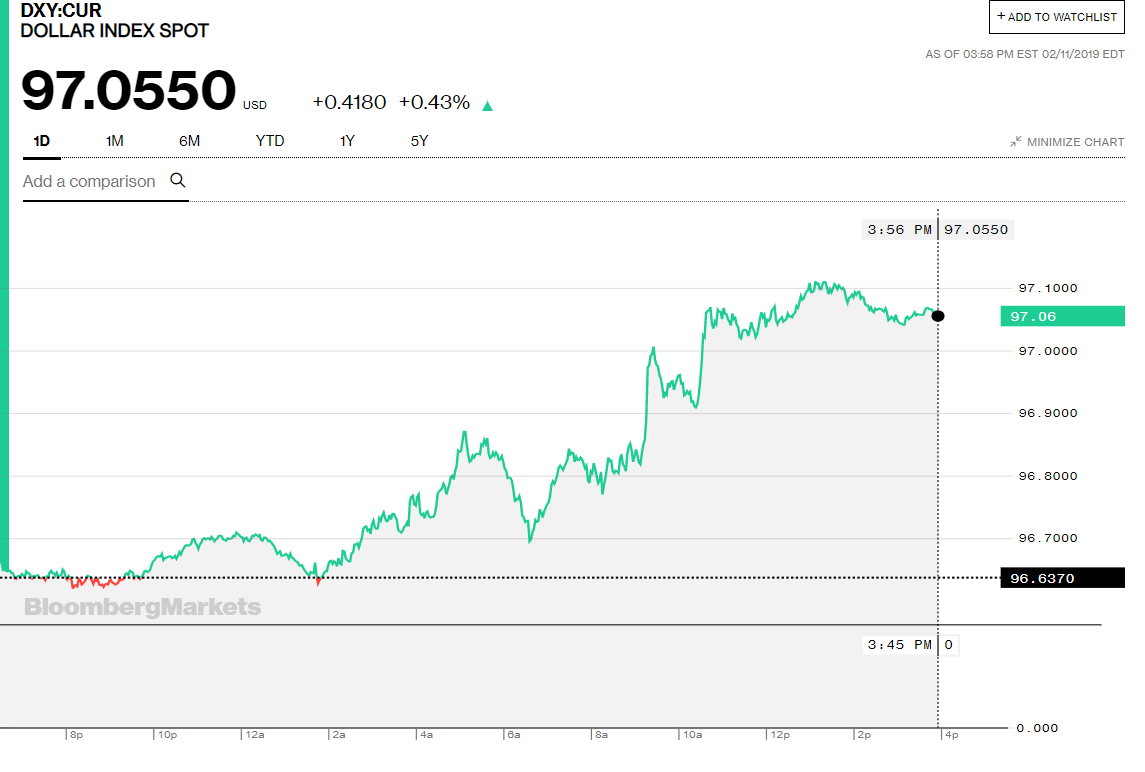Click the 3:56 PM tooltip time

tap(900, 229)
